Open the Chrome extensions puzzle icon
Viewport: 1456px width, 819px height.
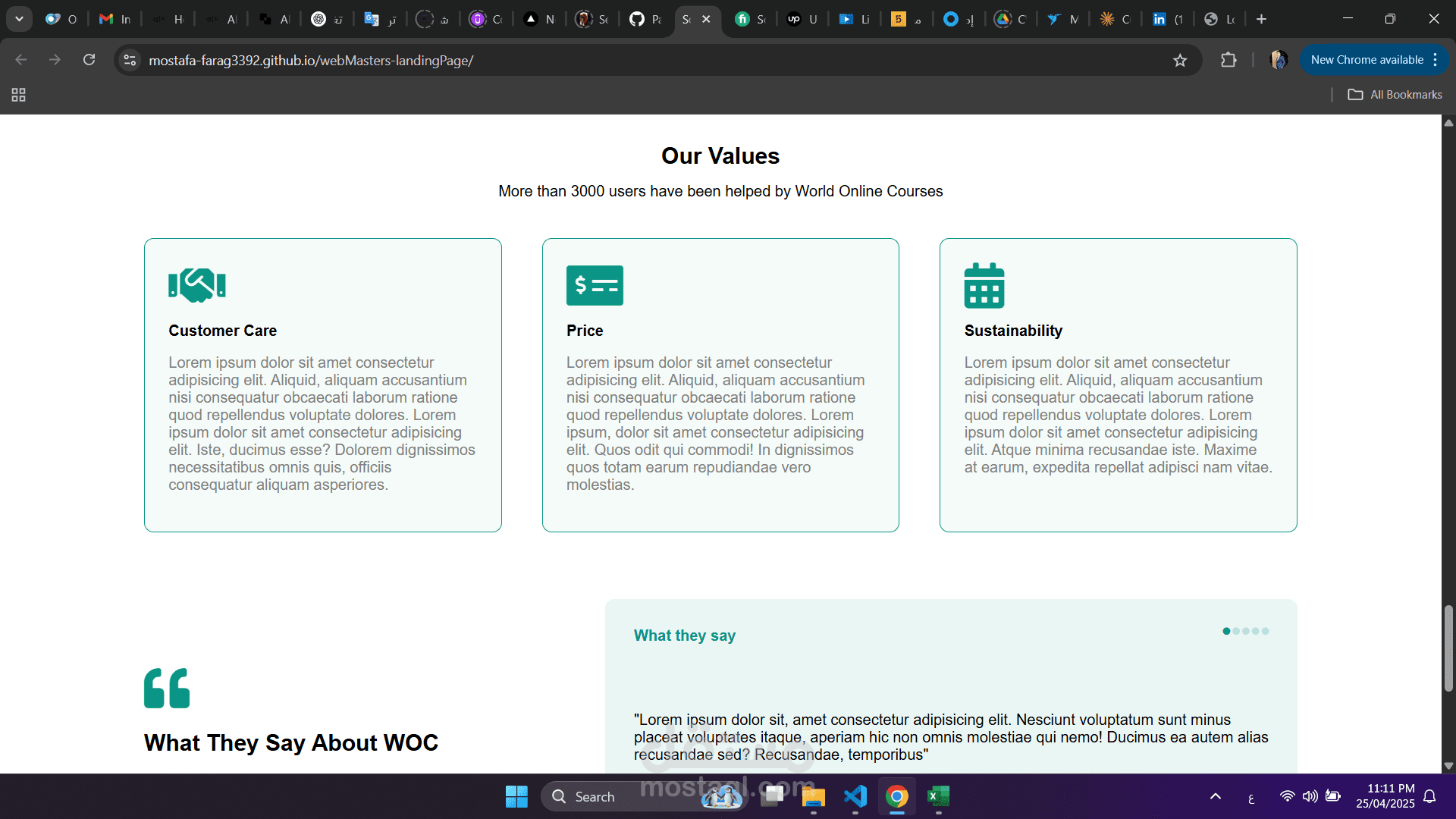point(1228,60)
